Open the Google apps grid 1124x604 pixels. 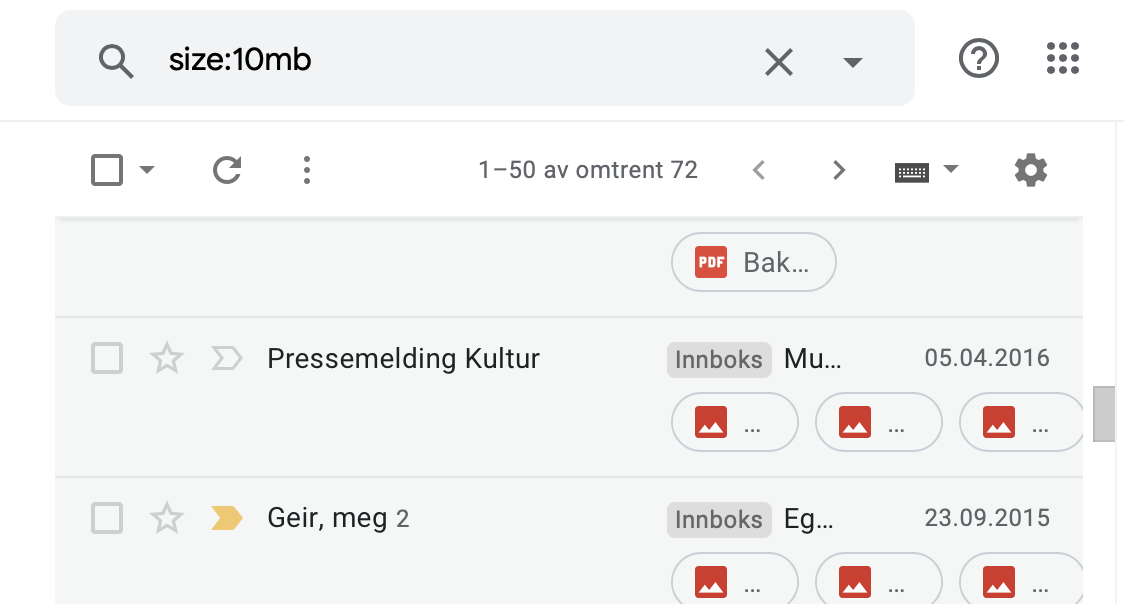tap(1062, 58)
